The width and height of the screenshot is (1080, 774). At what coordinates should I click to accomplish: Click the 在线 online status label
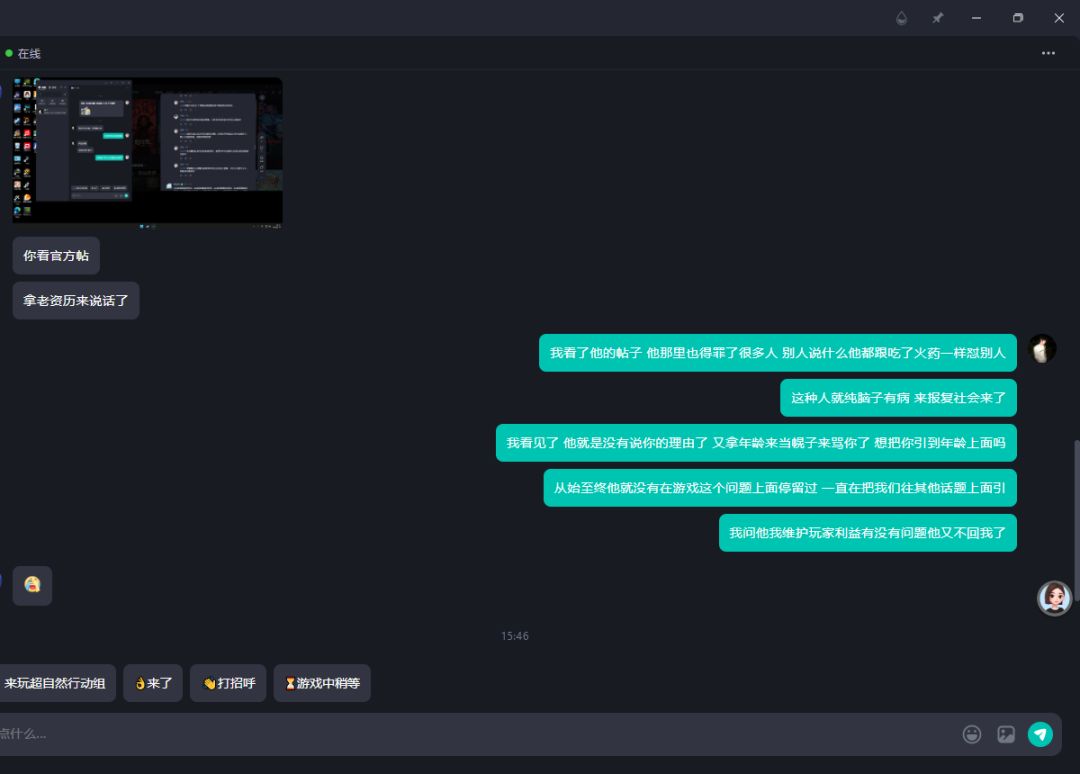click(x=29, y=54)
